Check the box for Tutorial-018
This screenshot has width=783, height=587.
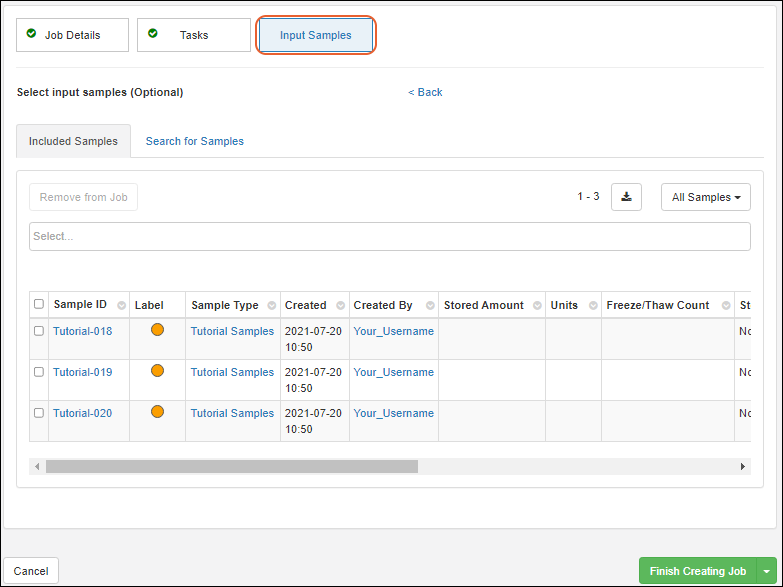coord(39,331)
